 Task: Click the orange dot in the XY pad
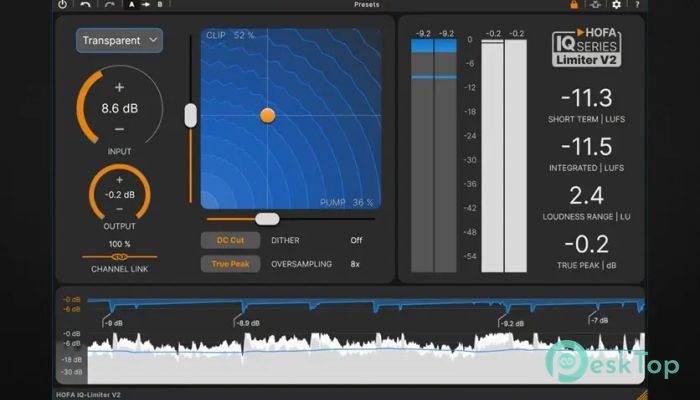(267, 115)
